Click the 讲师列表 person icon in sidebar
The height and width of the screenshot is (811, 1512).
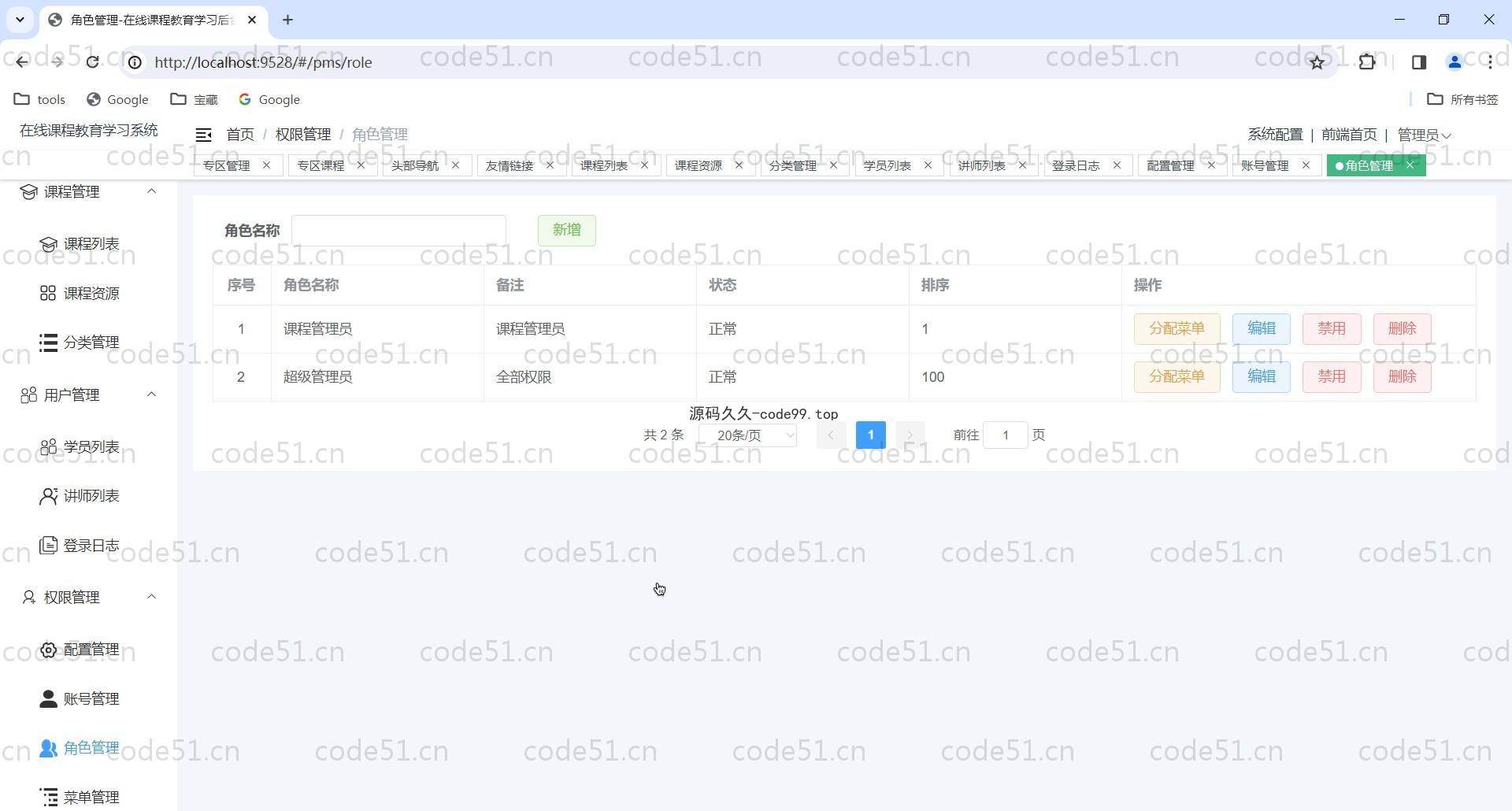48,496
